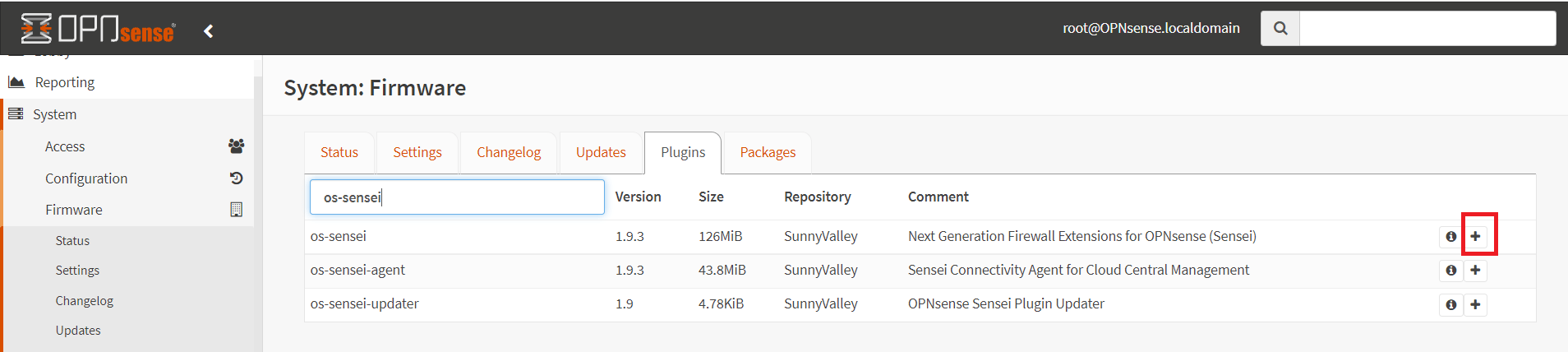The height and width of the screenshot is (352, 1568).
Task: Click the OPNsense Sensei Plugin Updater comment
Action: (x=1006, y=303)
